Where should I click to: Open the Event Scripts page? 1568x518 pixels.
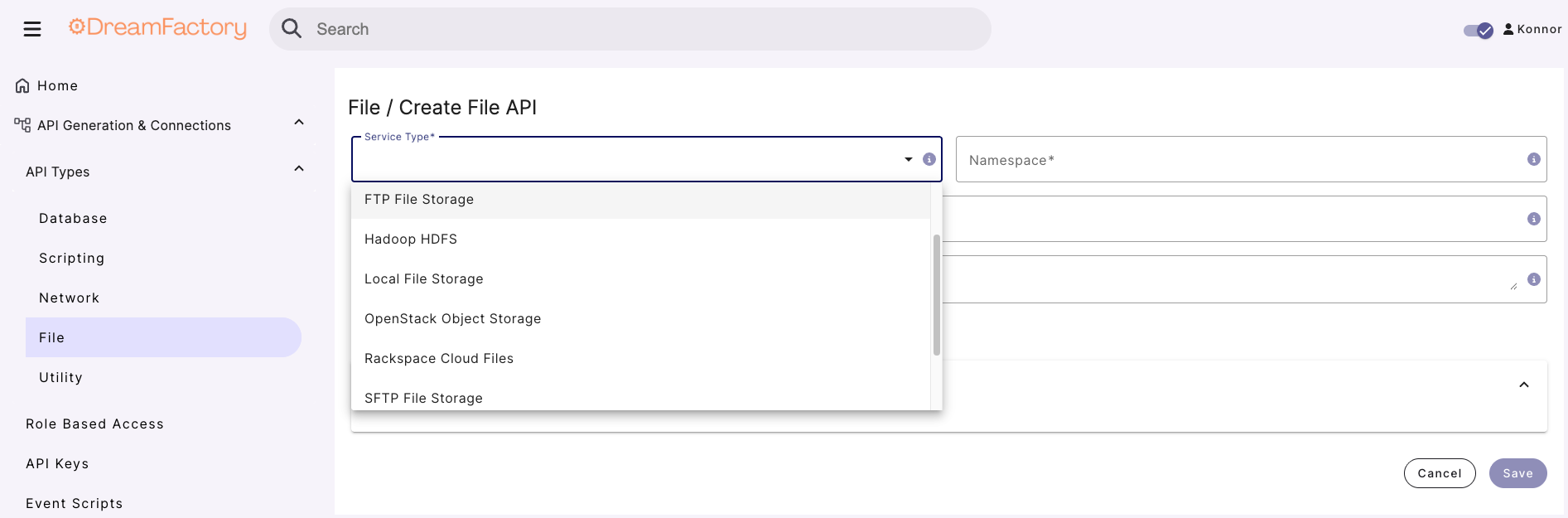tap(74, 503)
